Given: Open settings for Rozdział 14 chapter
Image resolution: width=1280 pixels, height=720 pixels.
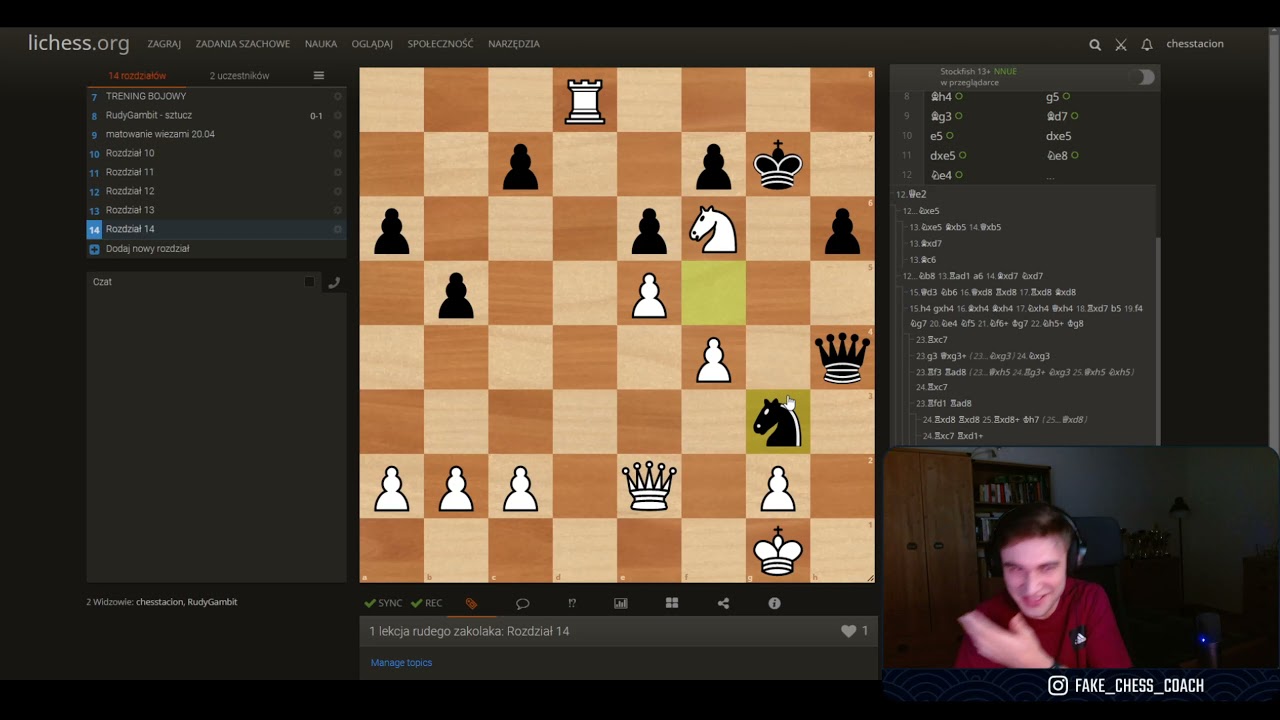Looking at the screenshot, I should click(x=338, y=229).
